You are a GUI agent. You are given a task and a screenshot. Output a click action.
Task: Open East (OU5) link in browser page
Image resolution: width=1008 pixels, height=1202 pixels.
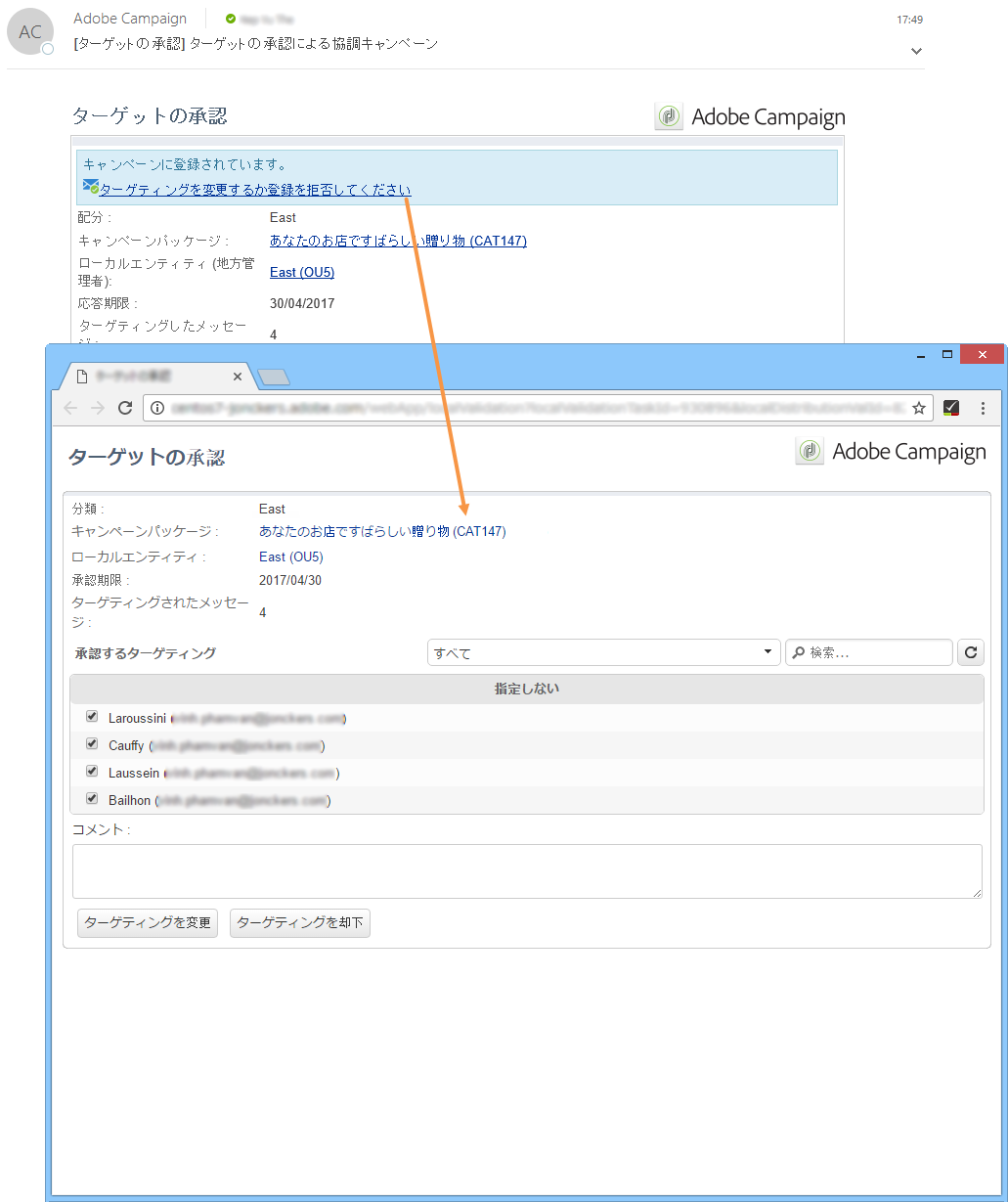point(291,557)
